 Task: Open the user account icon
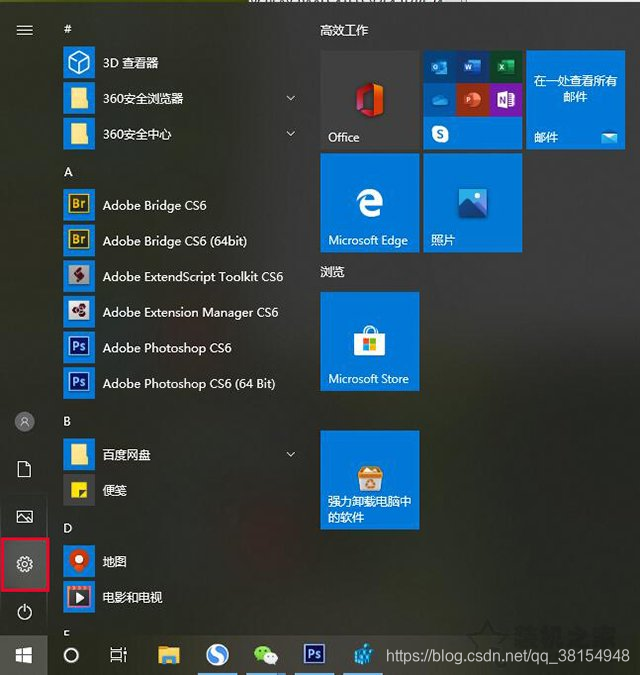tap(25, 422)
